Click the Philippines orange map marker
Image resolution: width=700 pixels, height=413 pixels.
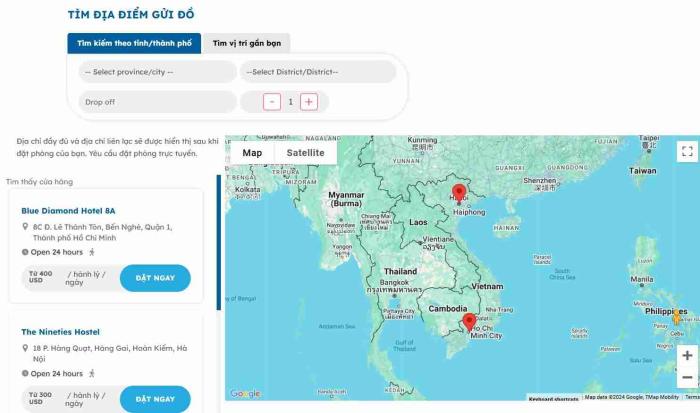(676, 316)
